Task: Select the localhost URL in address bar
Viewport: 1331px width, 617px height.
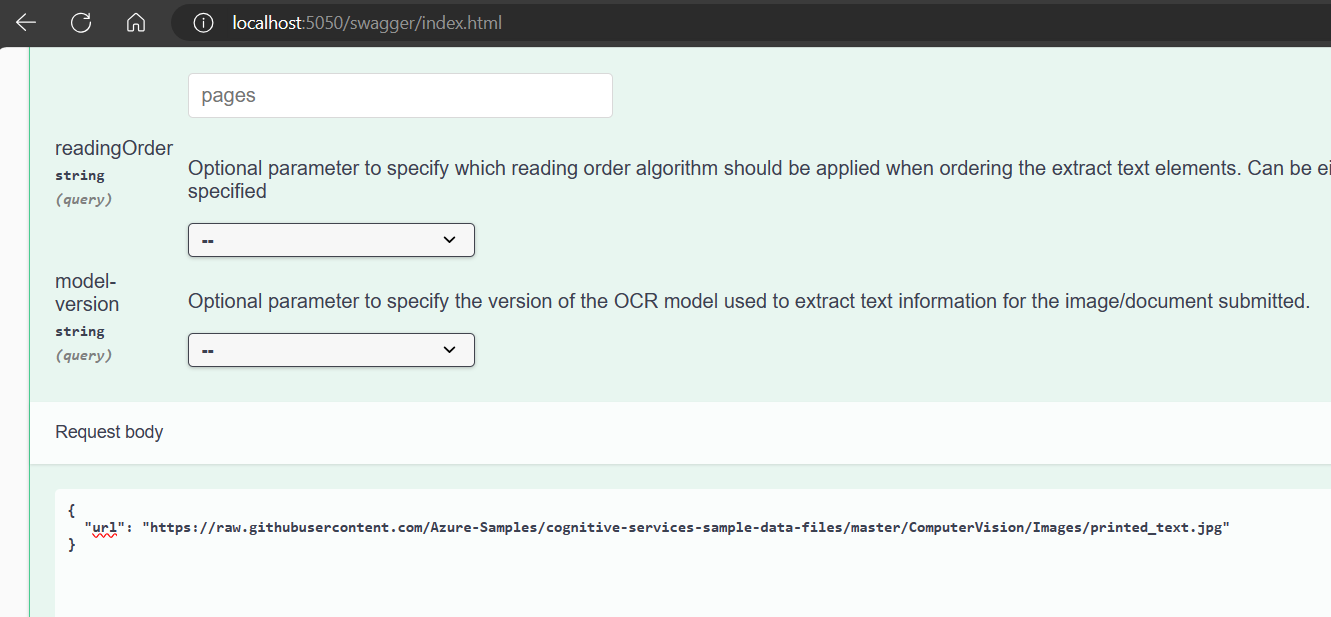Action: (x=366, y=22)
